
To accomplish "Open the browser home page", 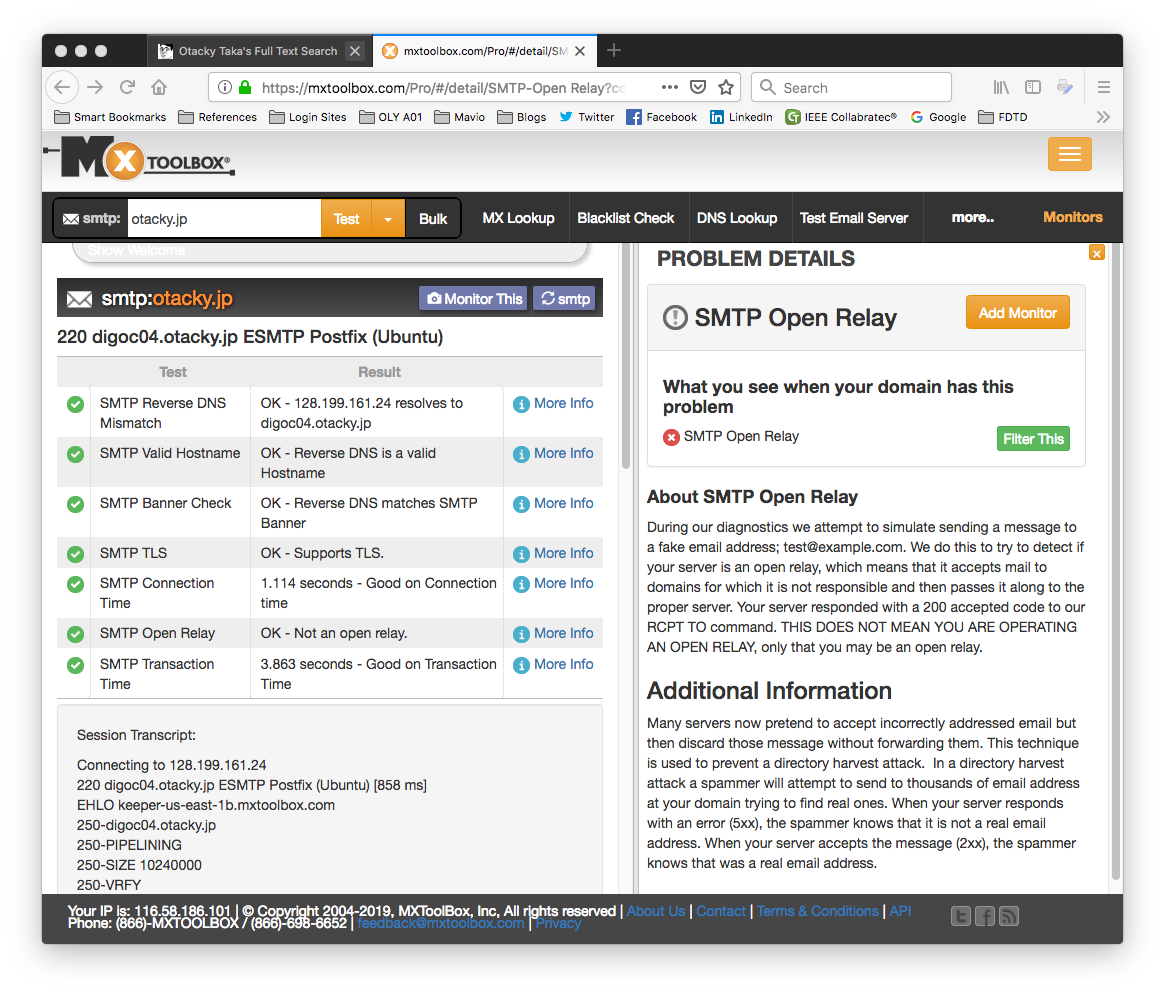I will (159, 88).
